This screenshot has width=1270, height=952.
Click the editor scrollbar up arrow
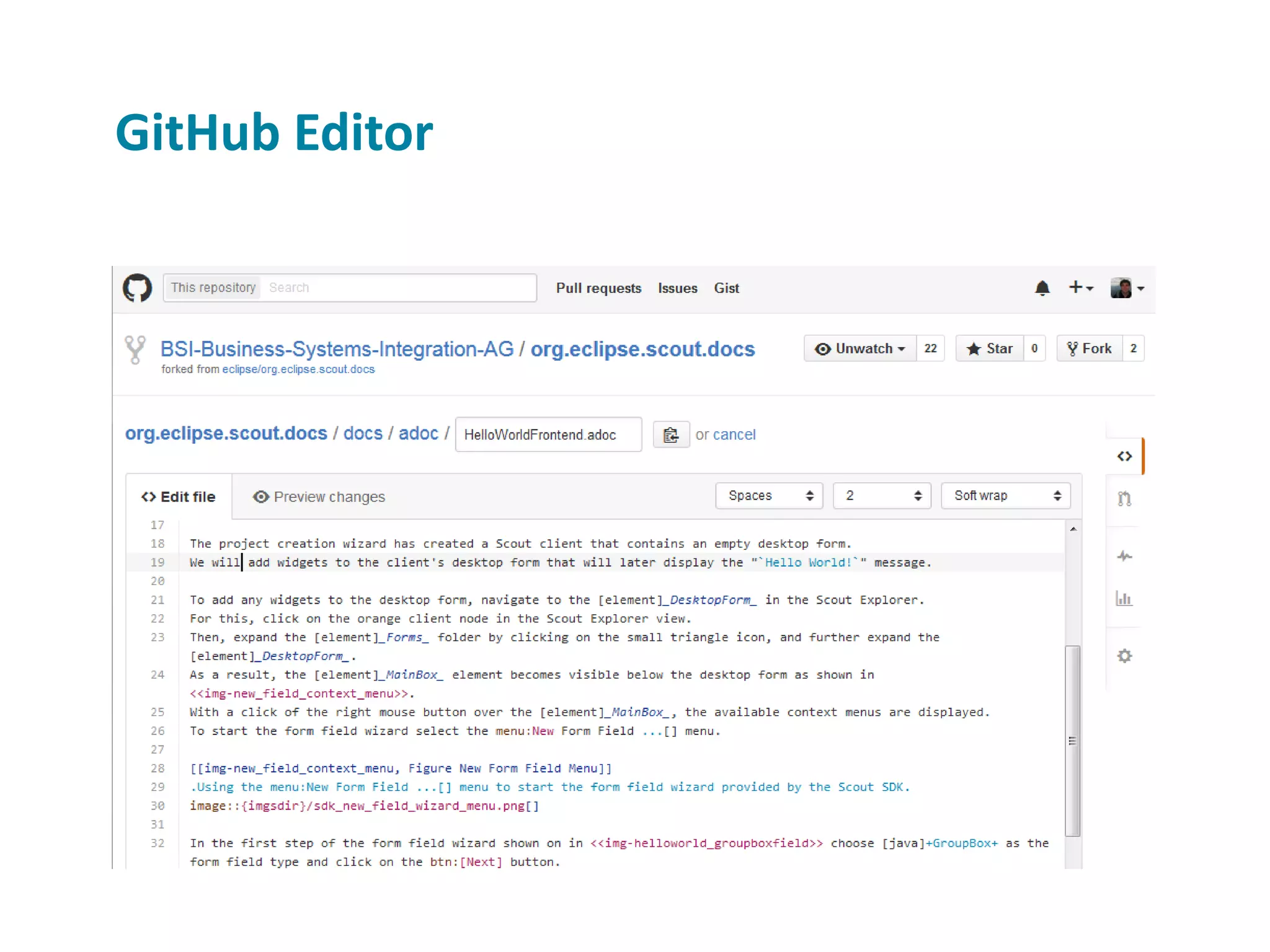pos(1073,529)
